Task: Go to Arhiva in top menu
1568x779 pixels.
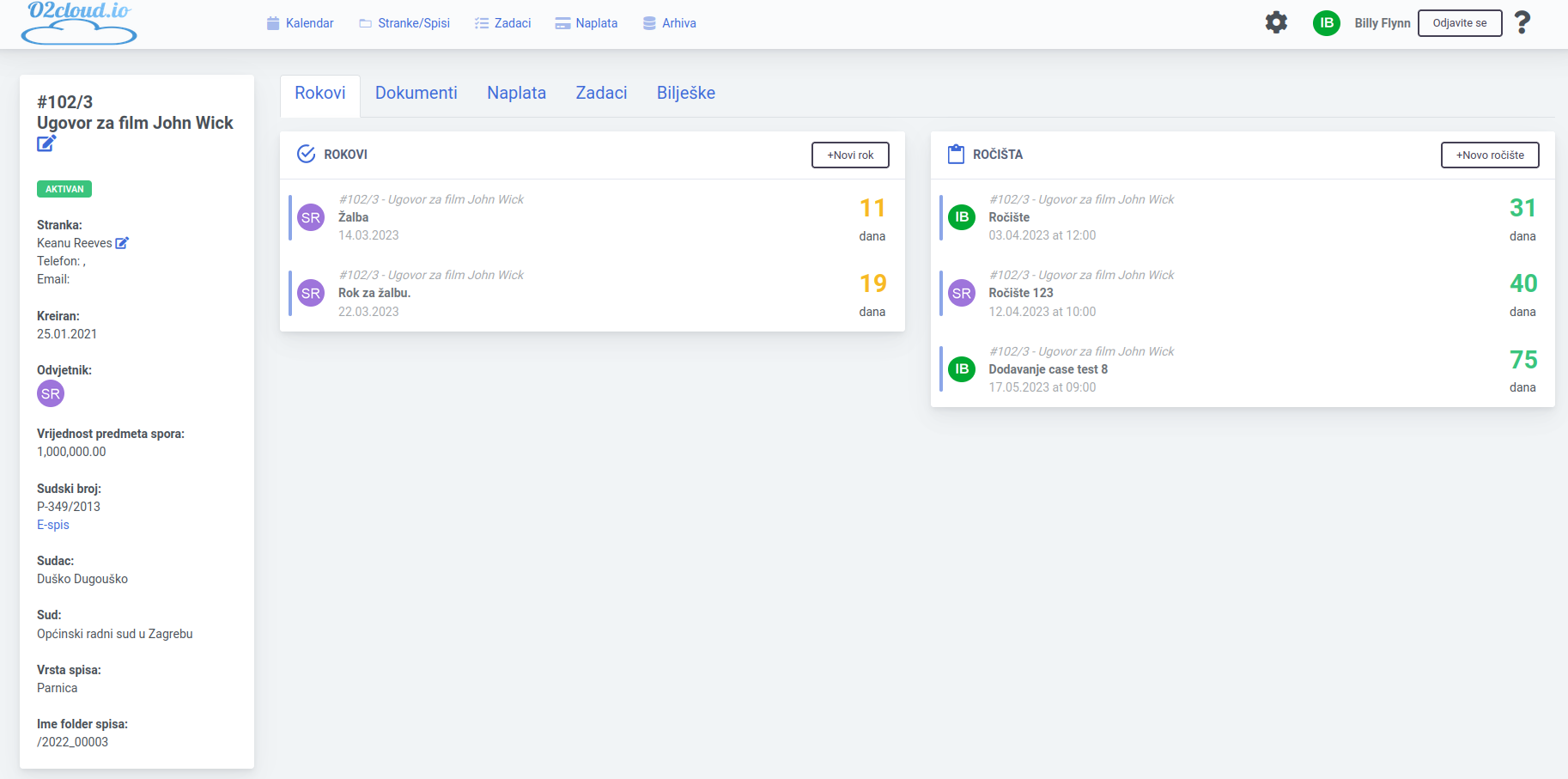Action: (x=669, y=23)
